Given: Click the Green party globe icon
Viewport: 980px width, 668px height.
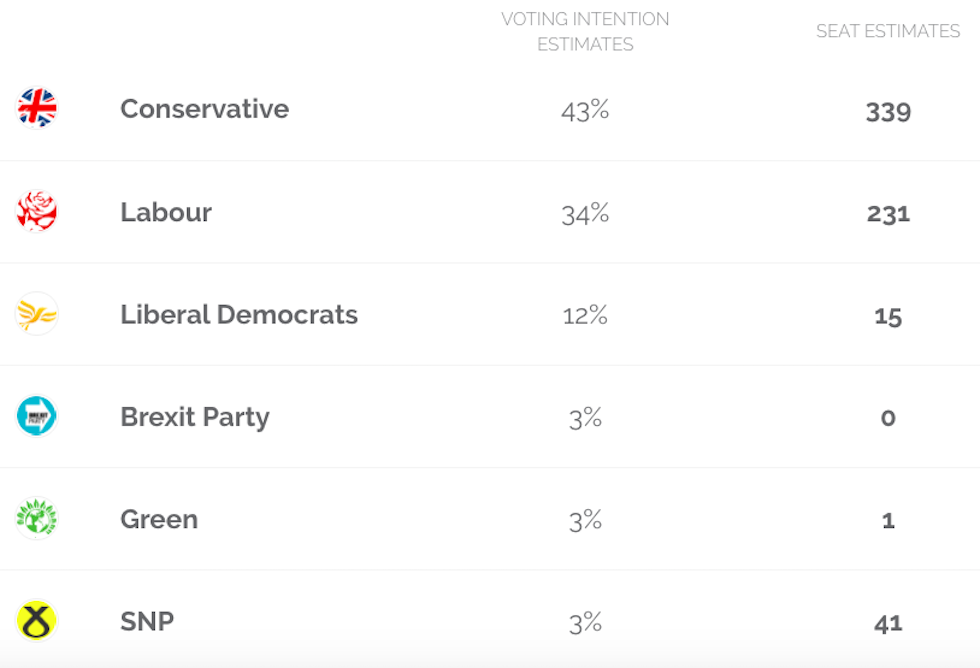Looking at the screenshot, I should click(37, 519).
